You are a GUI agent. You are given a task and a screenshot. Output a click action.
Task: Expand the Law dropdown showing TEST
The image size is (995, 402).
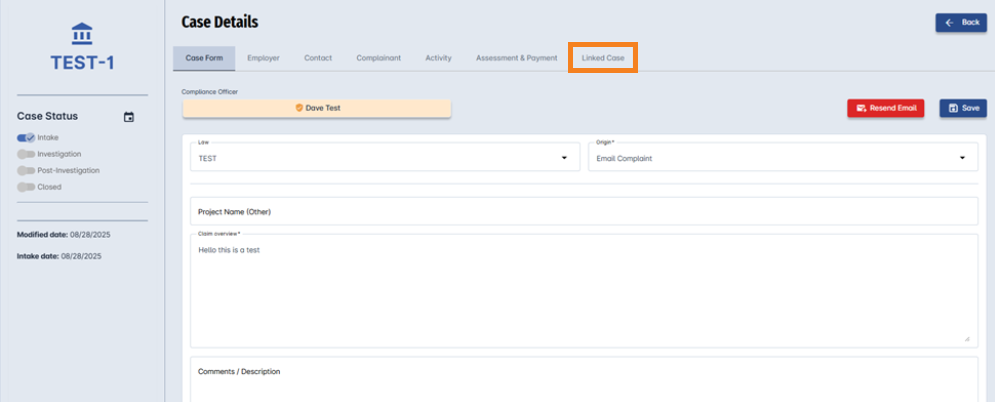point(385,157)
